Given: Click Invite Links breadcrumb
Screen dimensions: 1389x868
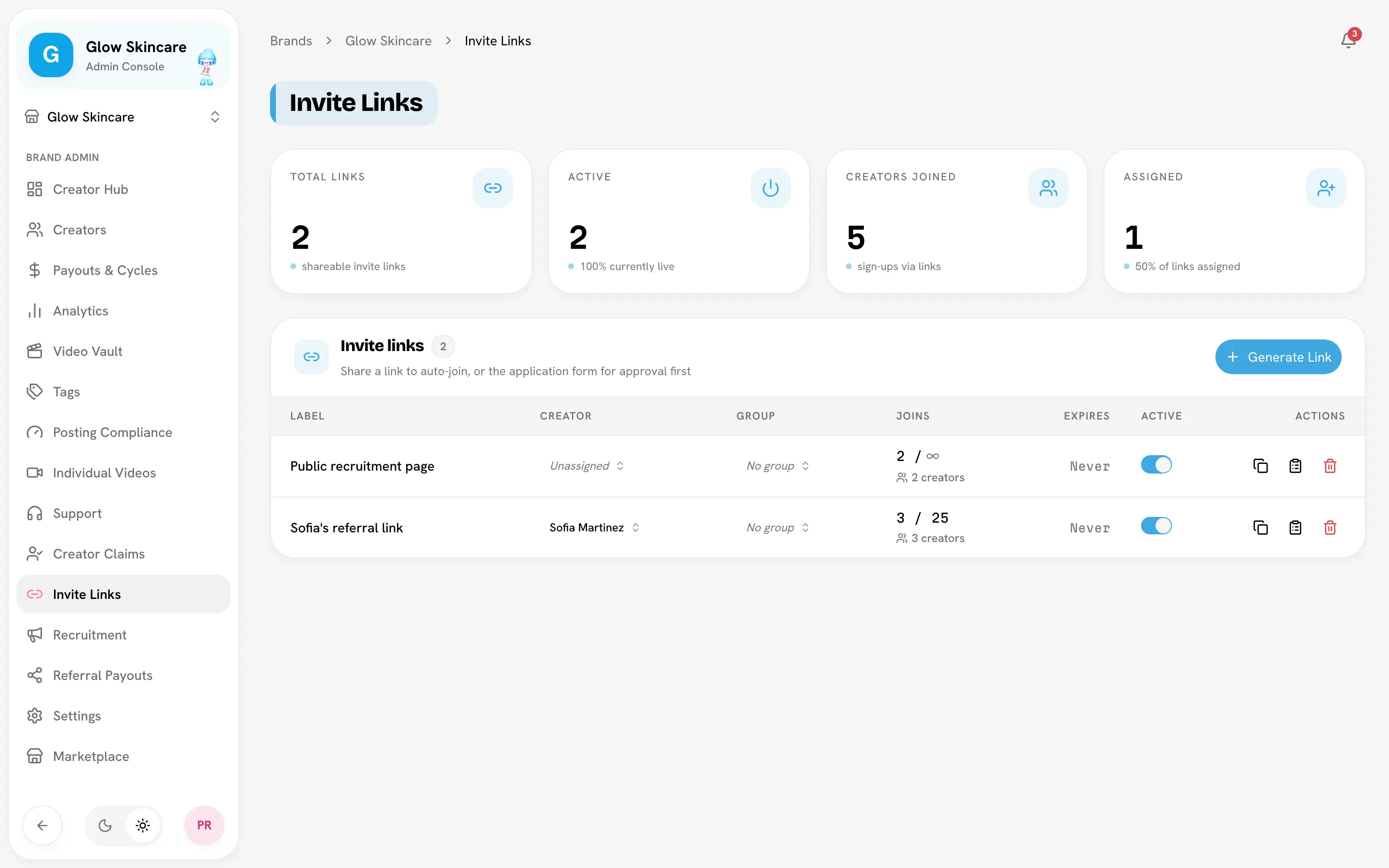Looking at the screenshot, I should [498, 41].
